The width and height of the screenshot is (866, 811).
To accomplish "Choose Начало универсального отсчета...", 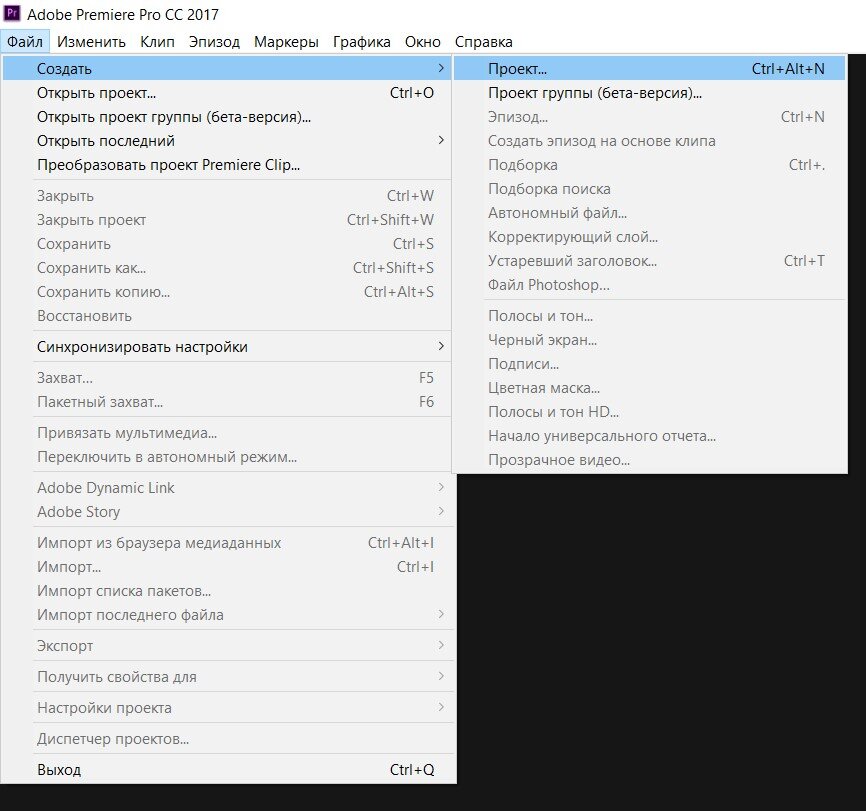I will pyautogui.click(x=650, y=436).
